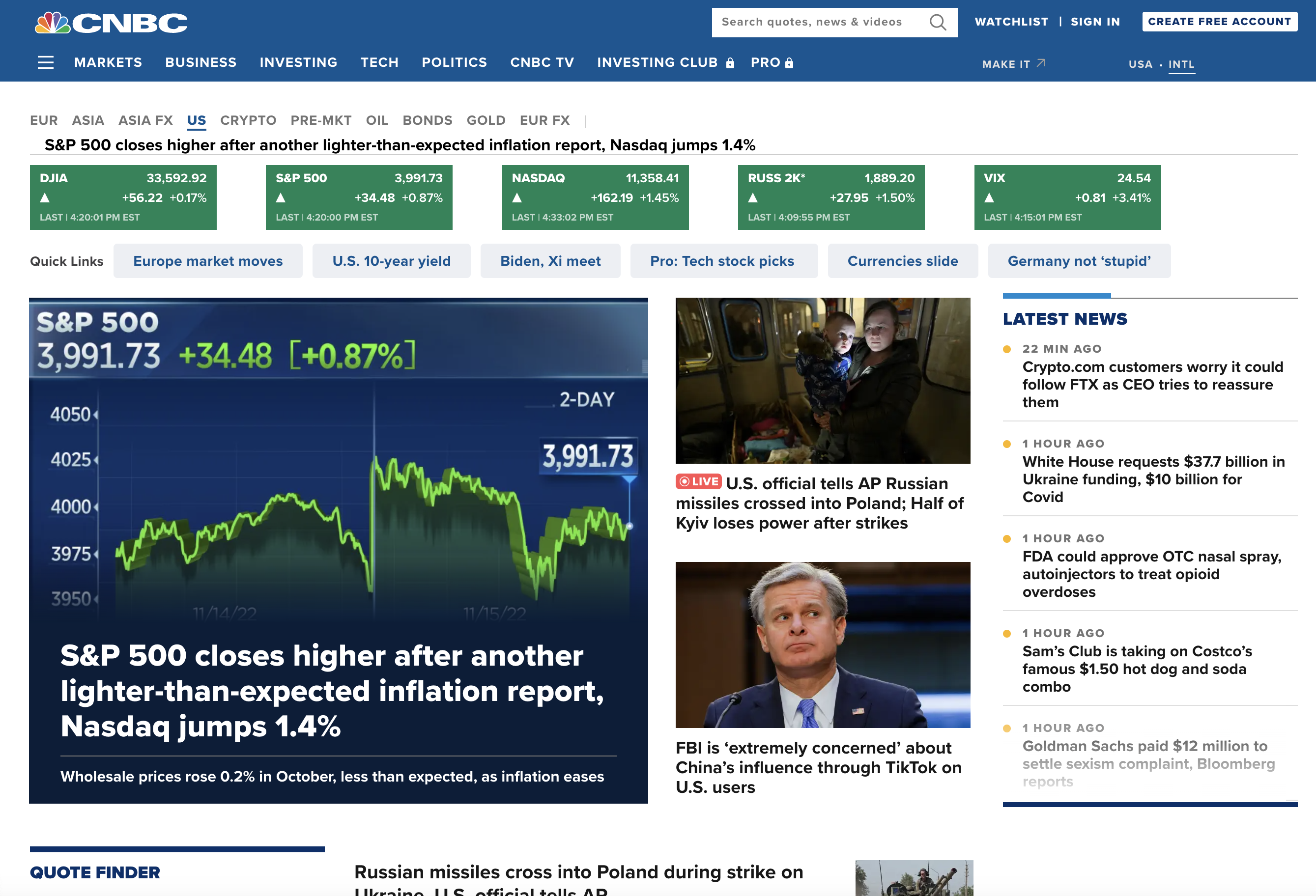Click the Latest News heading
This screenshot has height=896, width=1316.
(x=1064, y=319)
